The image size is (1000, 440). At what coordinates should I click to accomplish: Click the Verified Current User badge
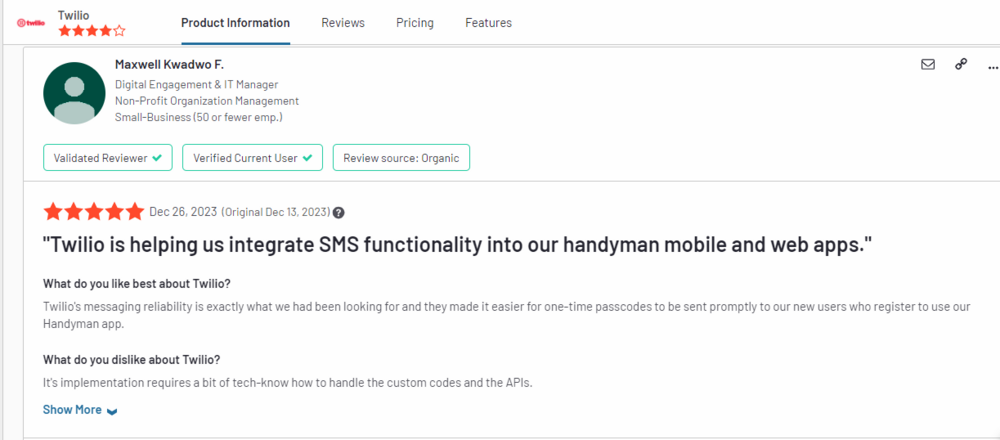point(253,158)
